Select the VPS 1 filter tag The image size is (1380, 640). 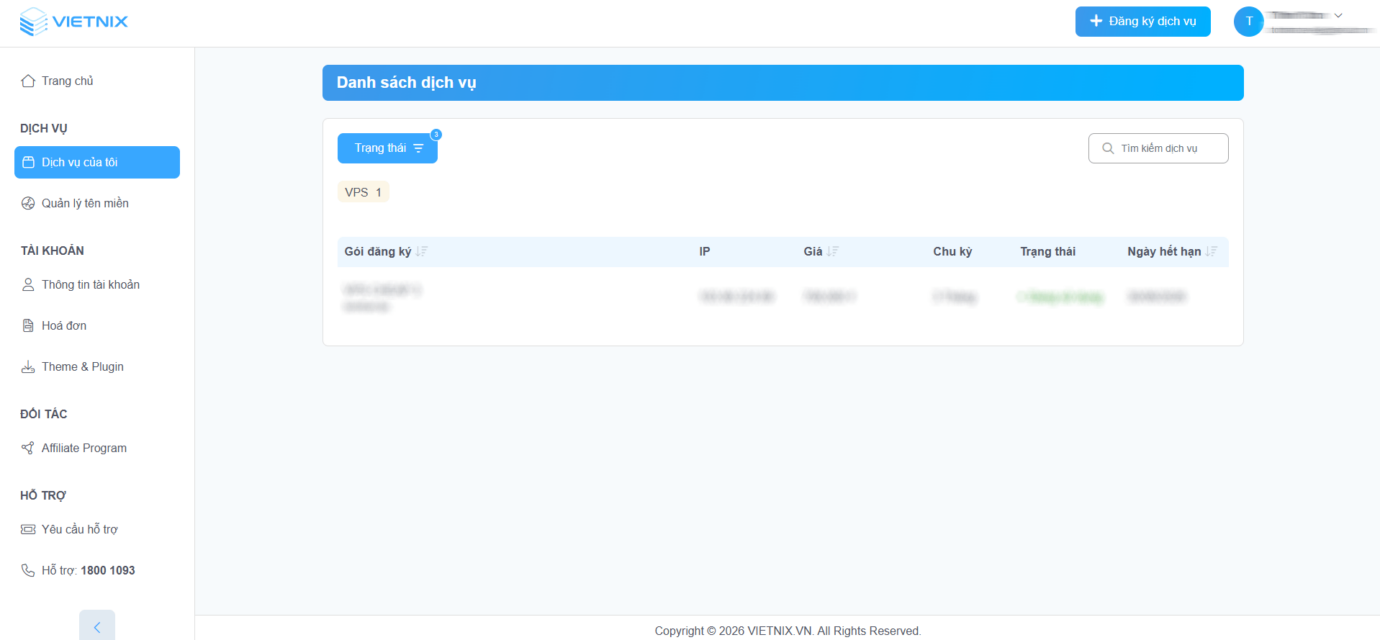point(363,192)
